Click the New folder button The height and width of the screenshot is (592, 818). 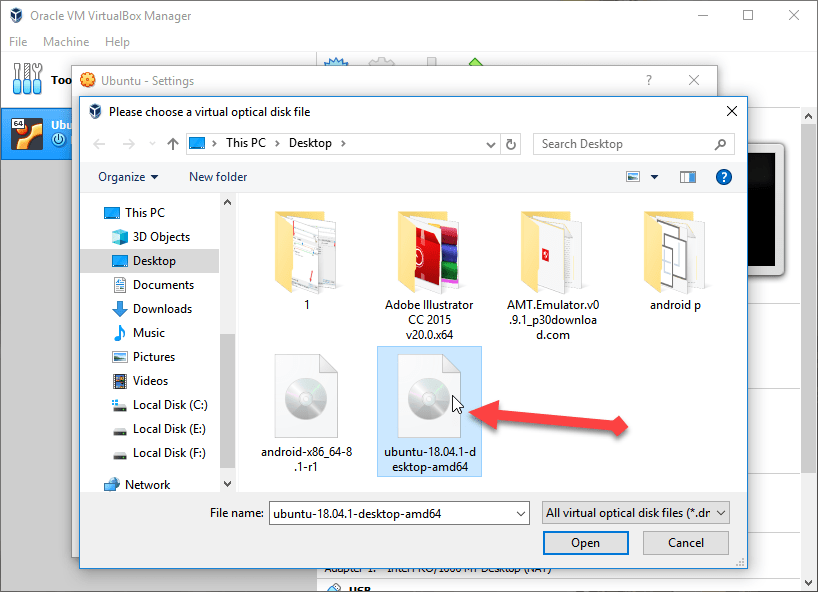point(218,177)
